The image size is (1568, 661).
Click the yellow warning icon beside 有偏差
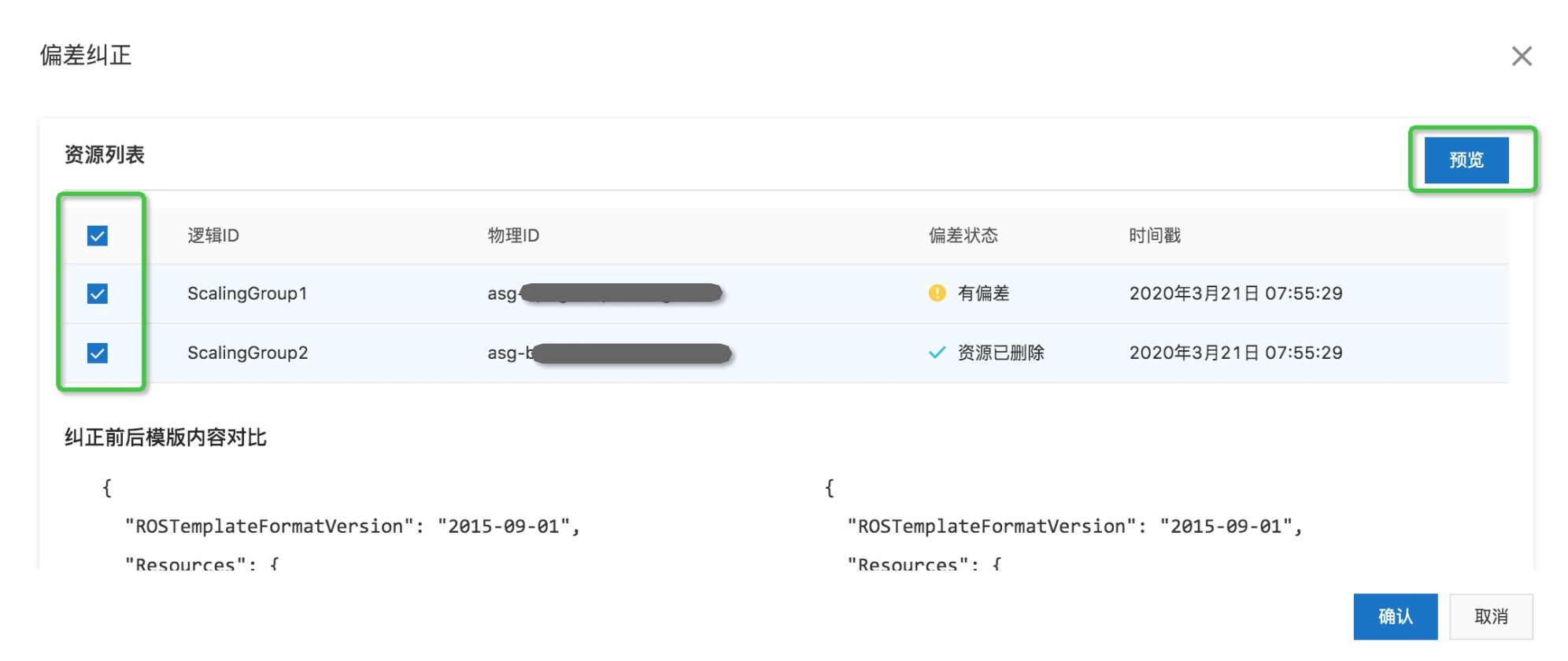937,293
